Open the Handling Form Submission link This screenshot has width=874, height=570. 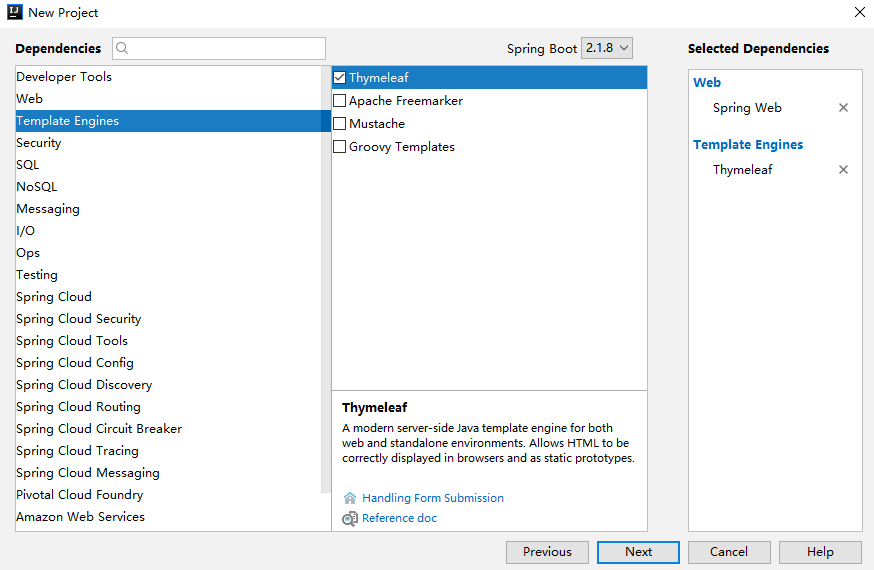433,498
